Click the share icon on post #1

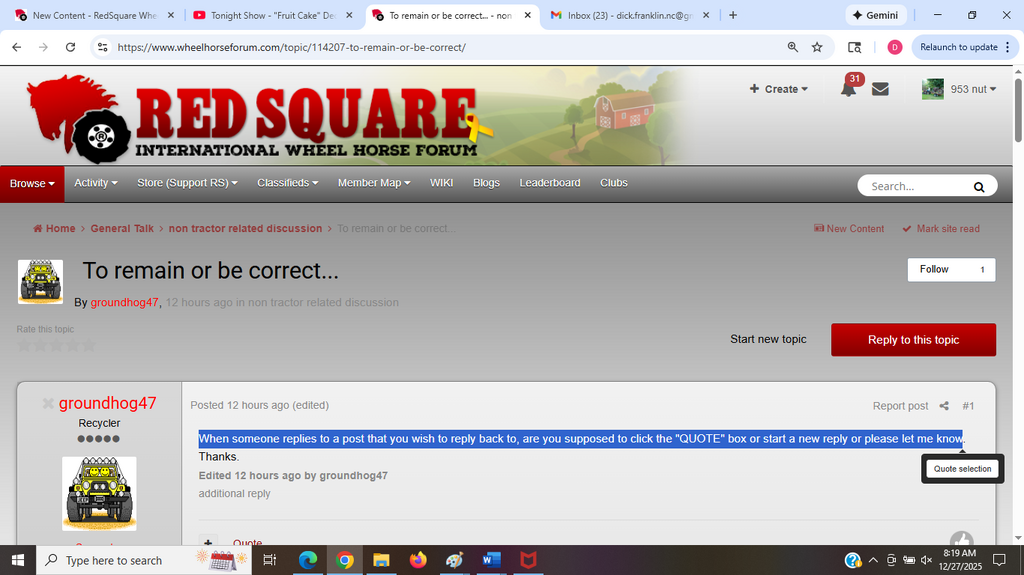pos(944,406)
